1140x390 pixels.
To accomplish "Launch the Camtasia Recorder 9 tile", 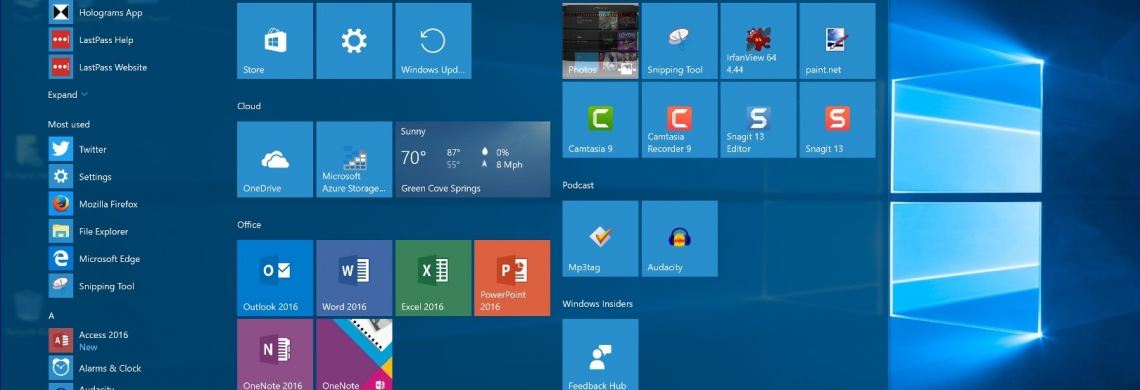I will click(x=680, y=120).
